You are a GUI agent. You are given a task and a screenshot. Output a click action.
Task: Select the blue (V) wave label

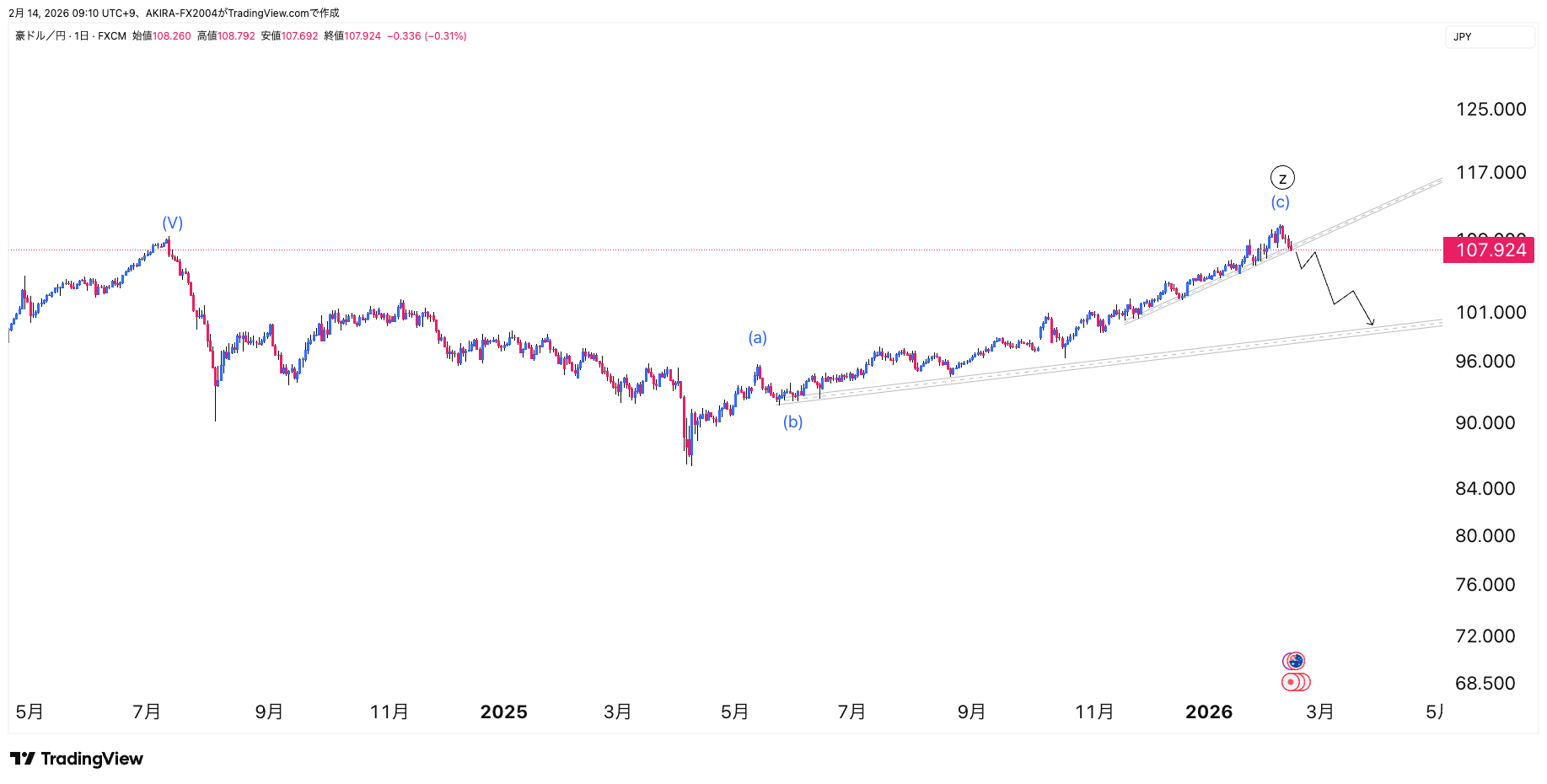point(173,223)
